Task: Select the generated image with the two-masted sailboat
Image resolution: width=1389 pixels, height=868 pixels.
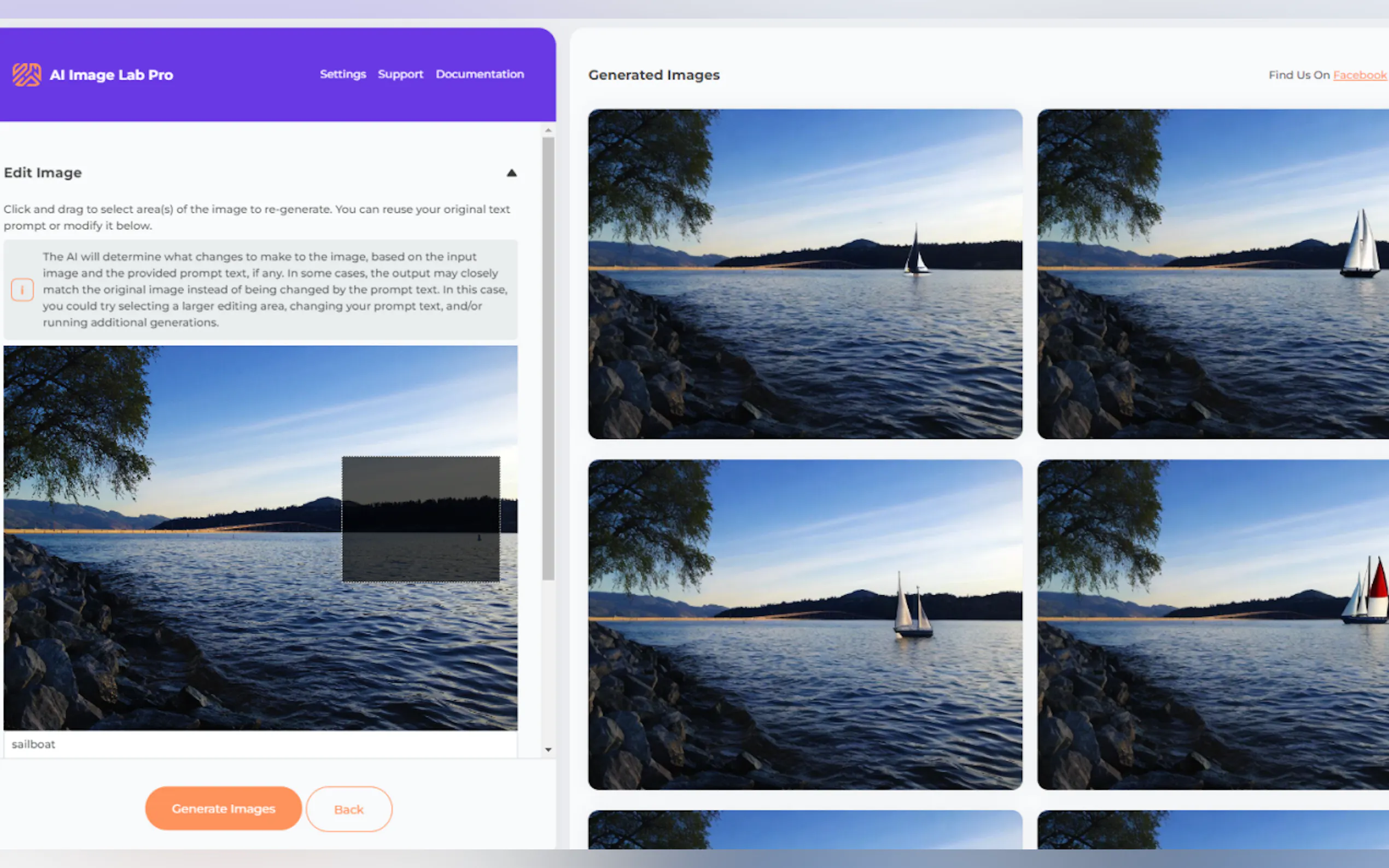Action: click(x=805, y=625)
